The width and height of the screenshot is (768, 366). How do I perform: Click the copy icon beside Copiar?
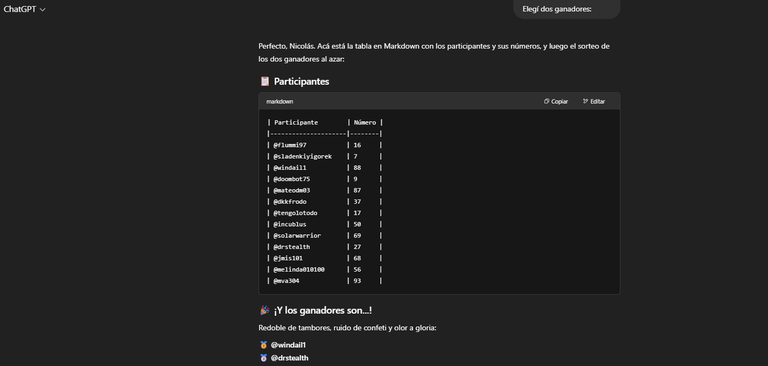[x=546, y=101]
